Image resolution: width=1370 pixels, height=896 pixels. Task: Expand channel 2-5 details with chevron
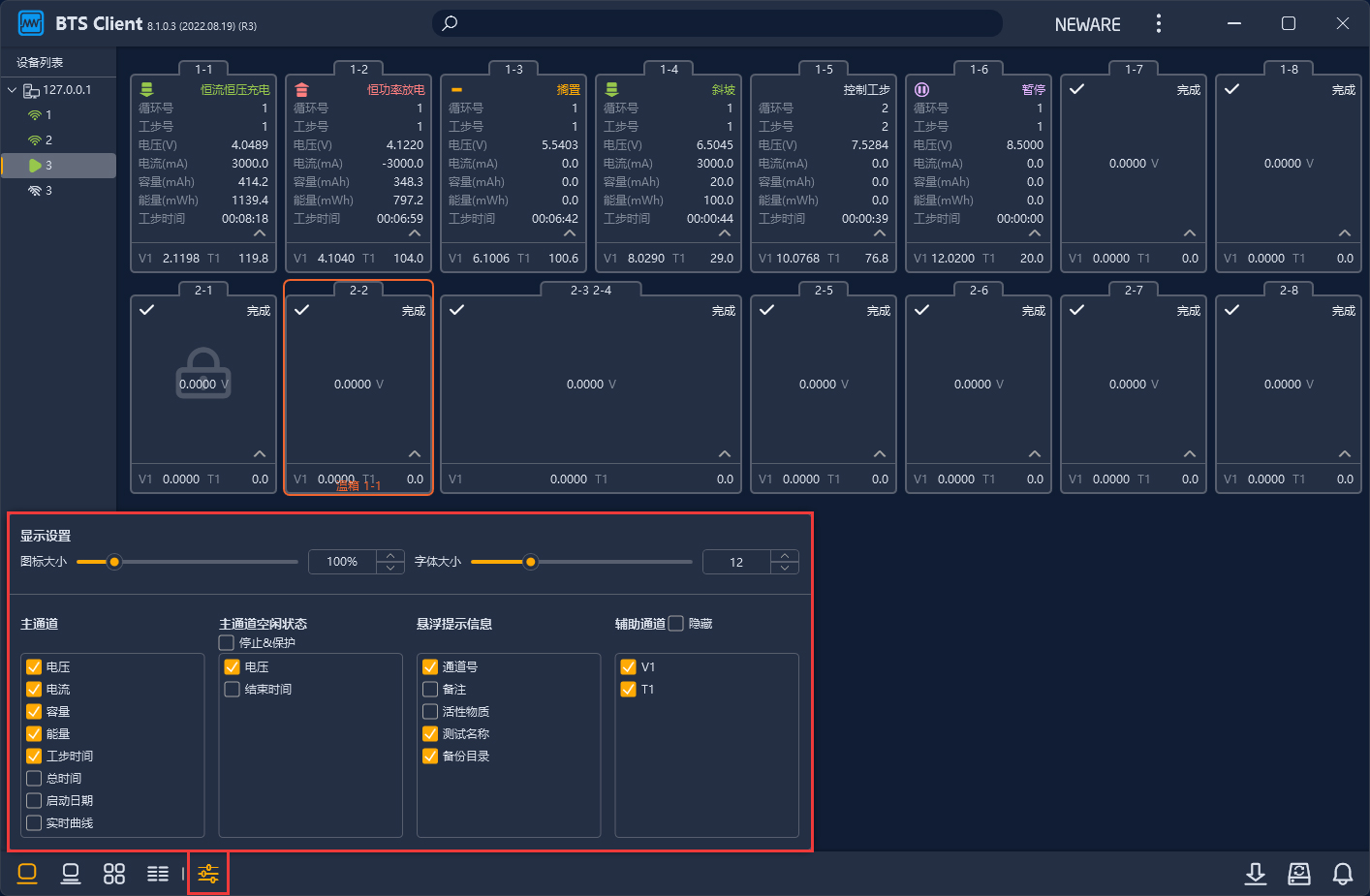pos(880,454)
